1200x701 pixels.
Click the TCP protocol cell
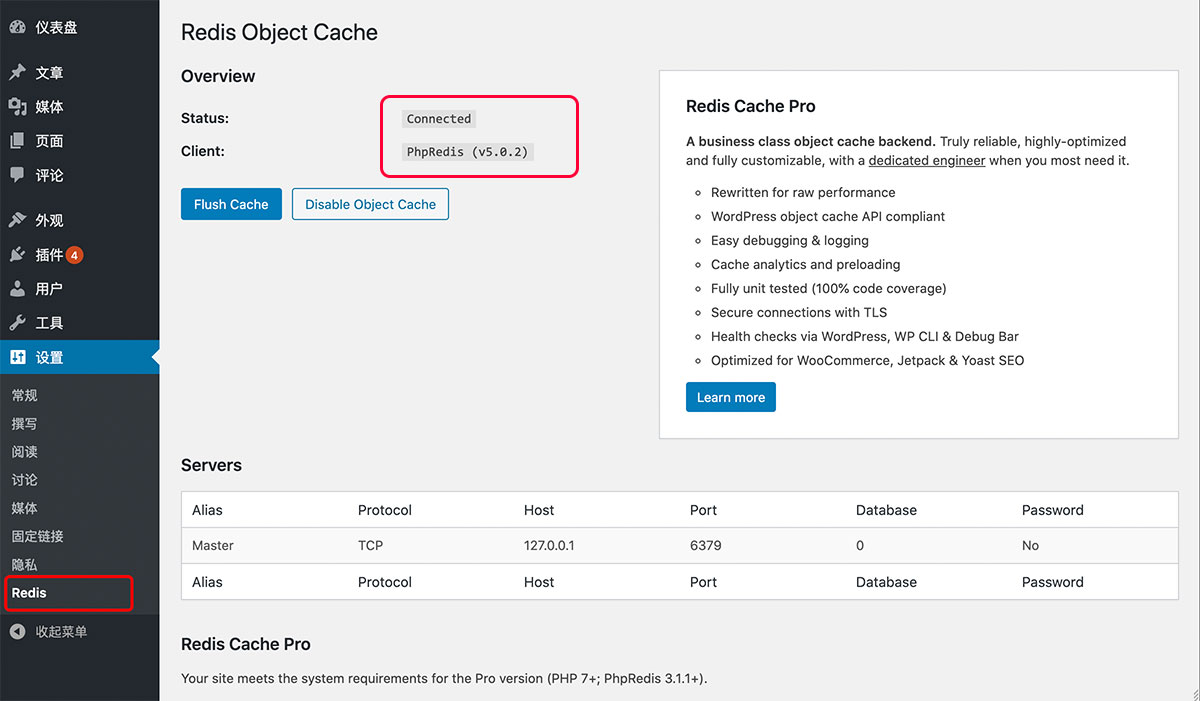click(x=370, y=546)
